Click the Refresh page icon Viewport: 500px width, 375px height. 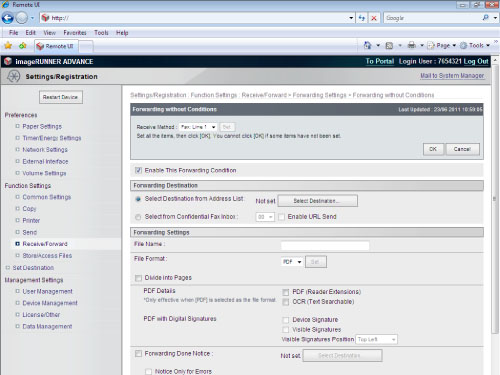click(362, 18)
